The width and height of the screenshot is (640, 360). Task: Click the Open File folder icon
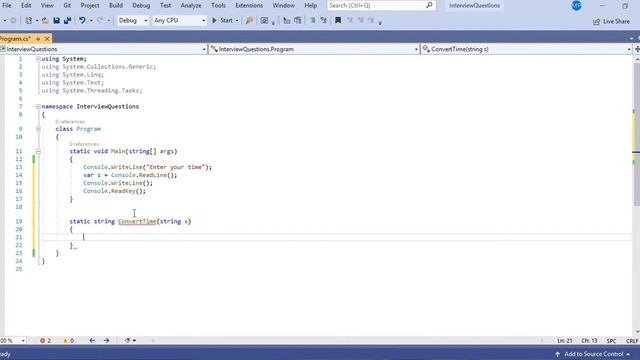point(45,20)
